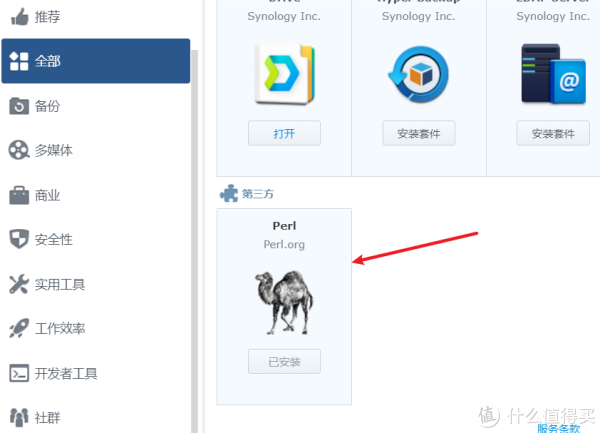
Task: Install the Hyper Backup package
Action: click(419, 133)
